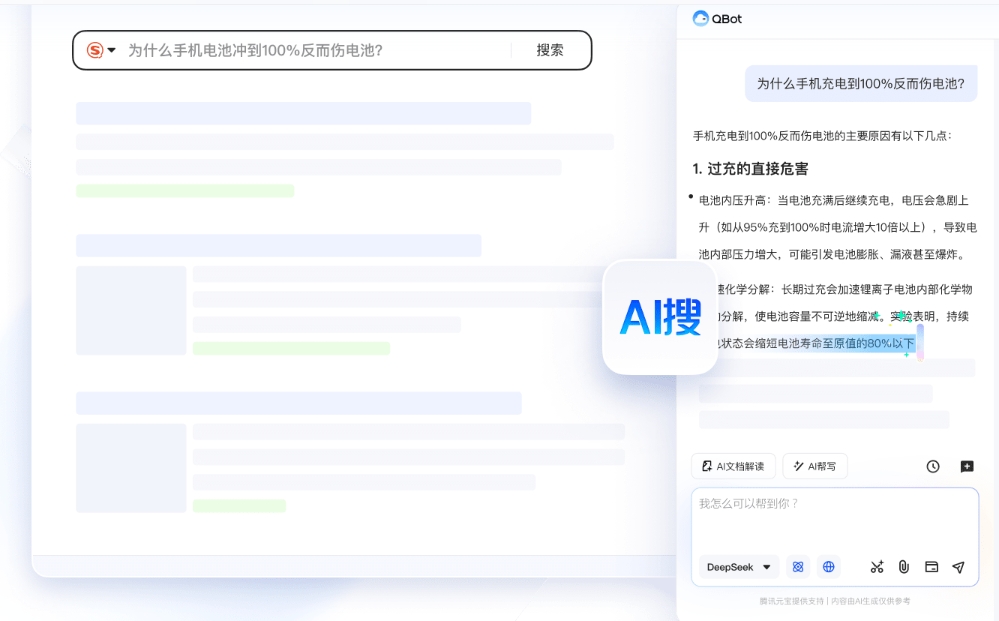The height and width of the screenshot is (621, 999).
Task: Open the AI文档解读 document reading tool
Action: click(x=735, y=466)
